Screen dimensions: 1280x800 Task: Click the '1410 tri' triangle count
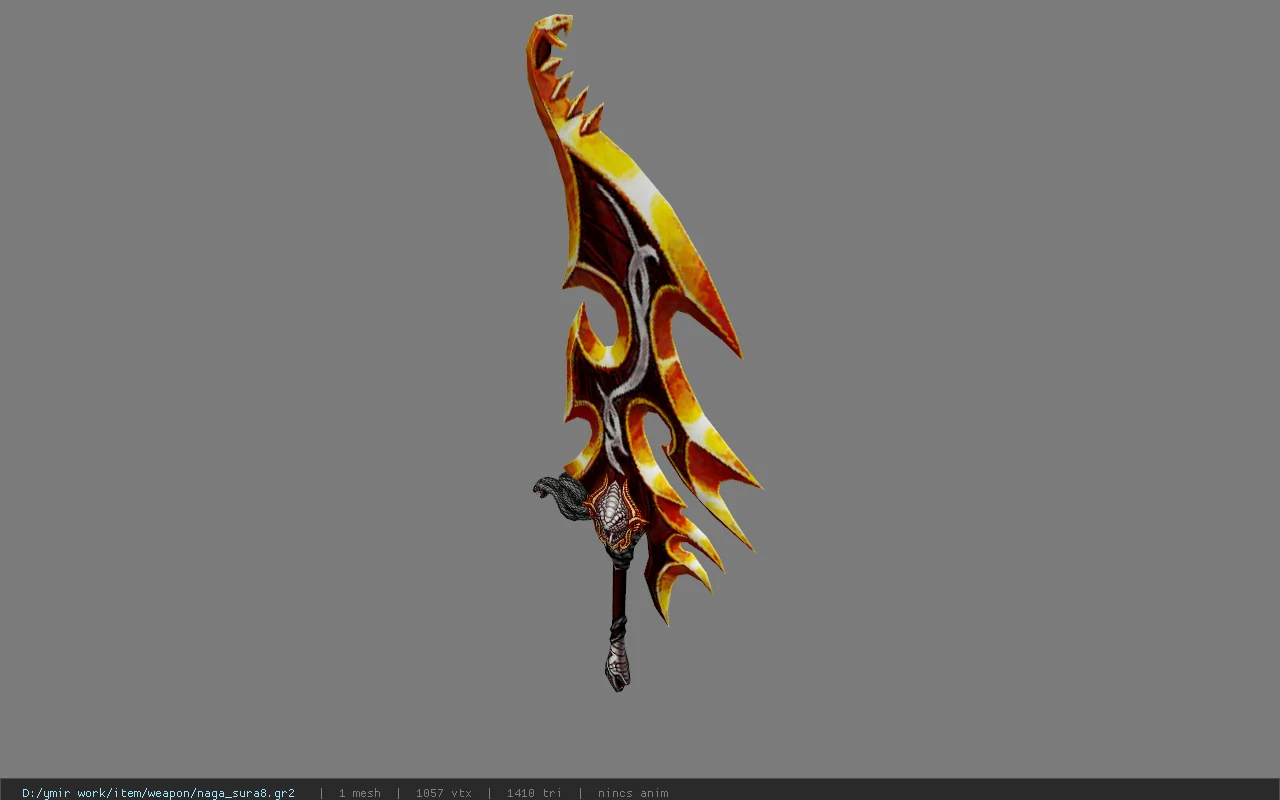[x=534, y=793]
